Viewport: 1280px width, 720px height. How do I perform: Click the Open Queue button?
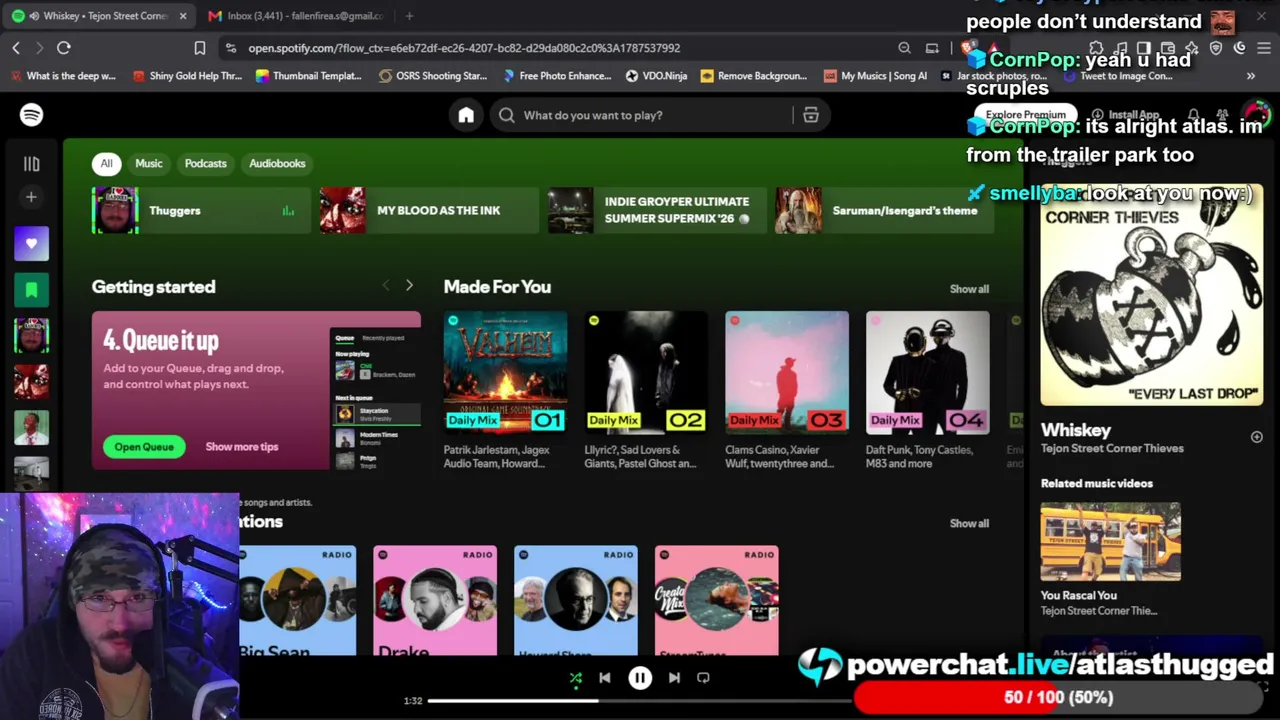(144, 447)
